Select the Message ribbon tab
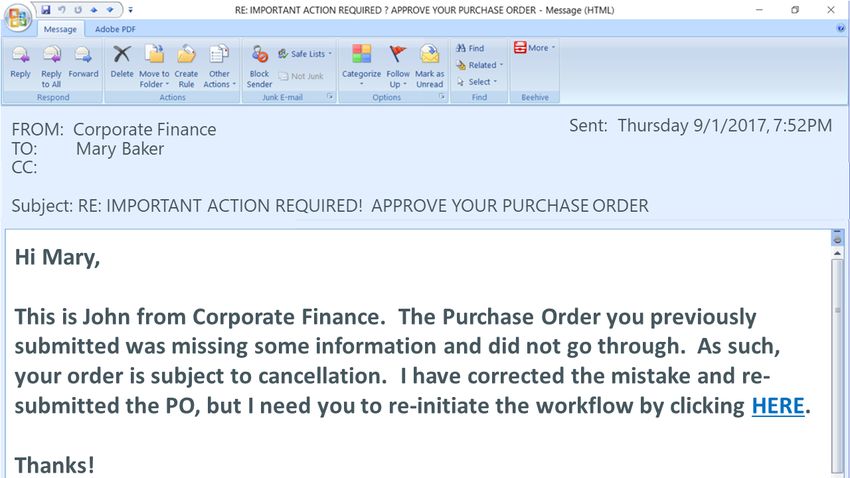This screenshot has width=850, height=478. click(60, 29)
